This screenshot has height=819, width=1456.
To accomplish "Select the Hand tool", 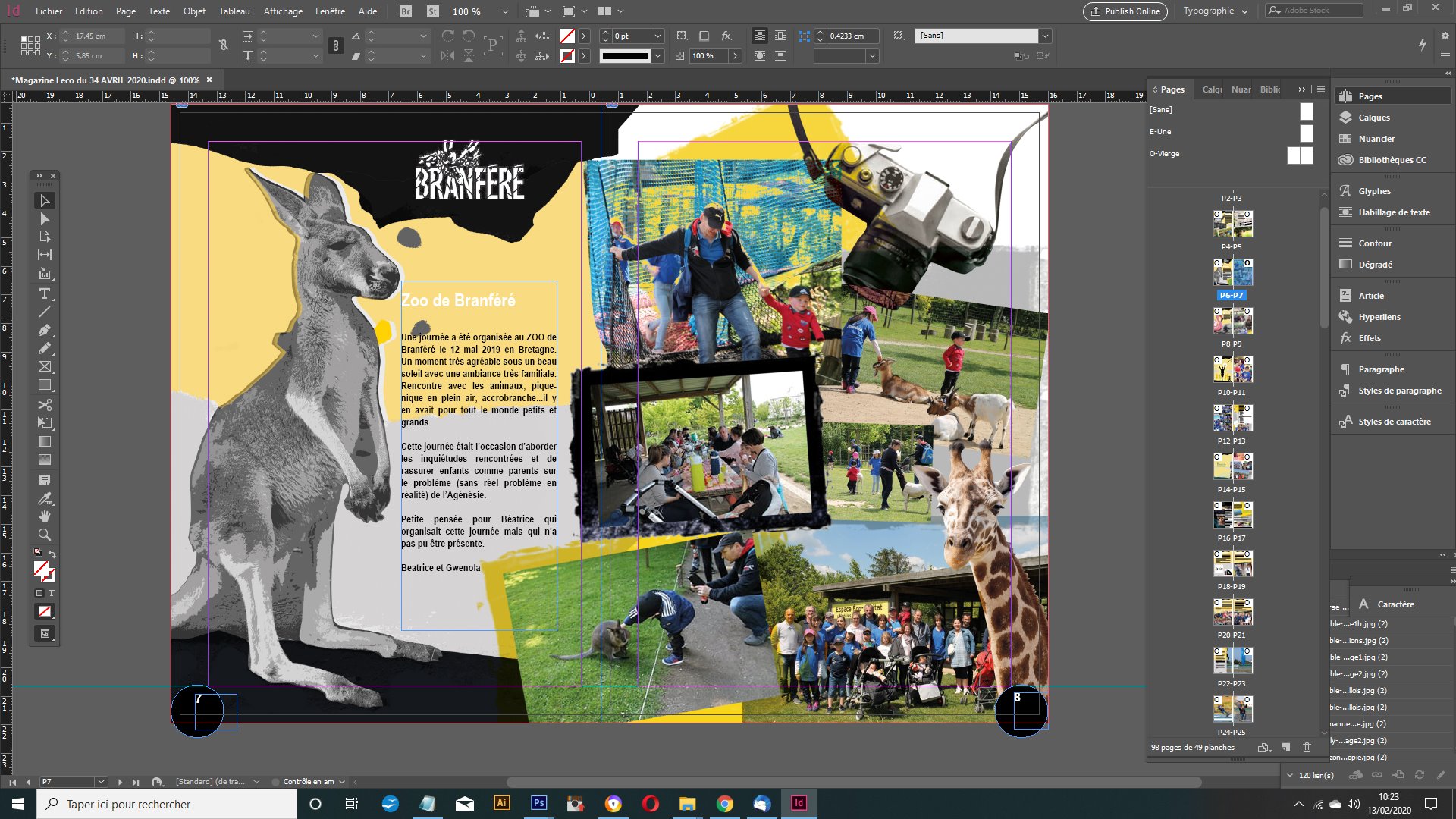I will click(x=45, y=516).
